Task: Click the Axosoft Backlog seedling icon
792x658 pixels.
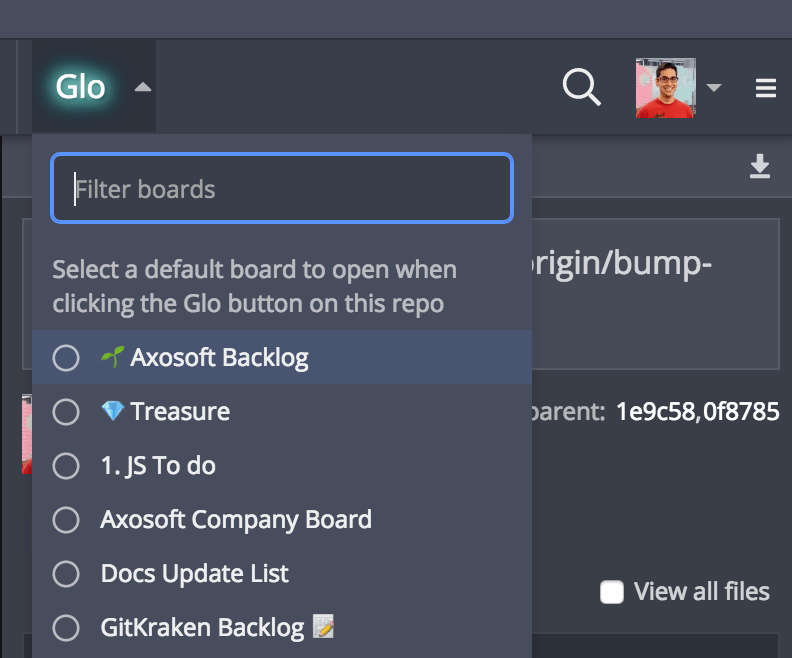Action: [x=111, y=357]
